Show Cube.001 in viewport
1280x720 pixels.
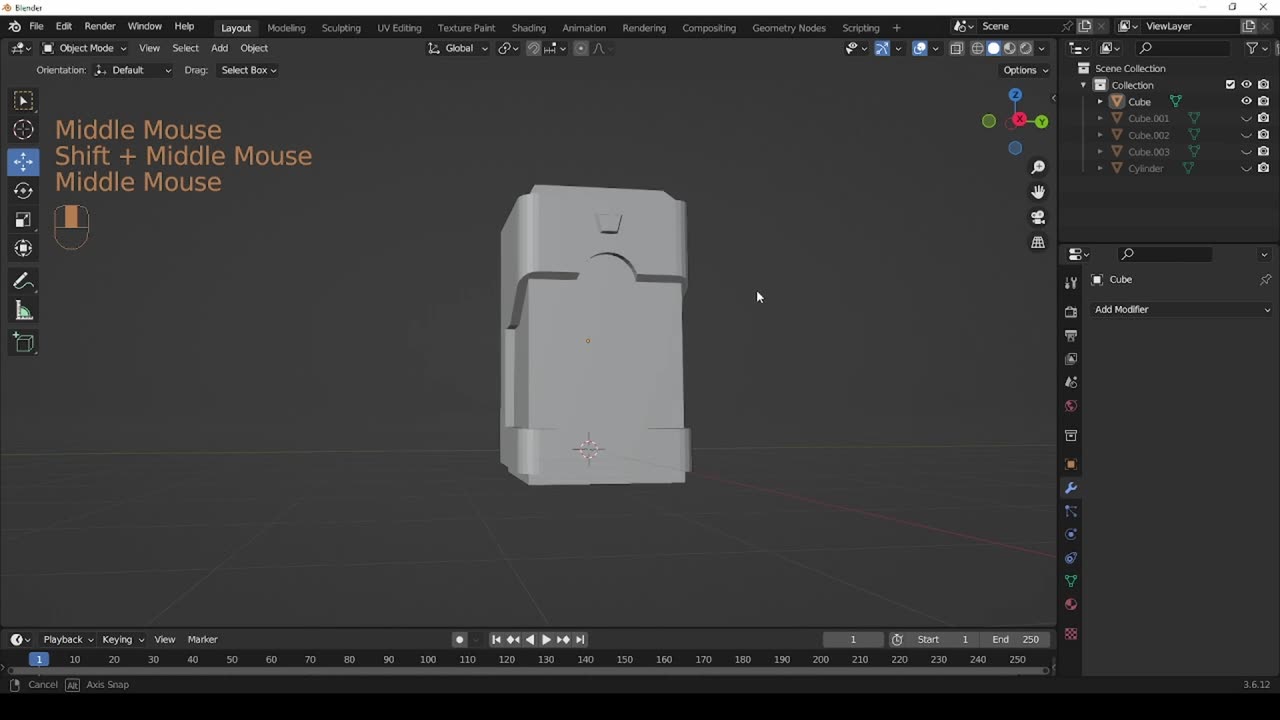pyautogui.click(x=1246, y=118)
